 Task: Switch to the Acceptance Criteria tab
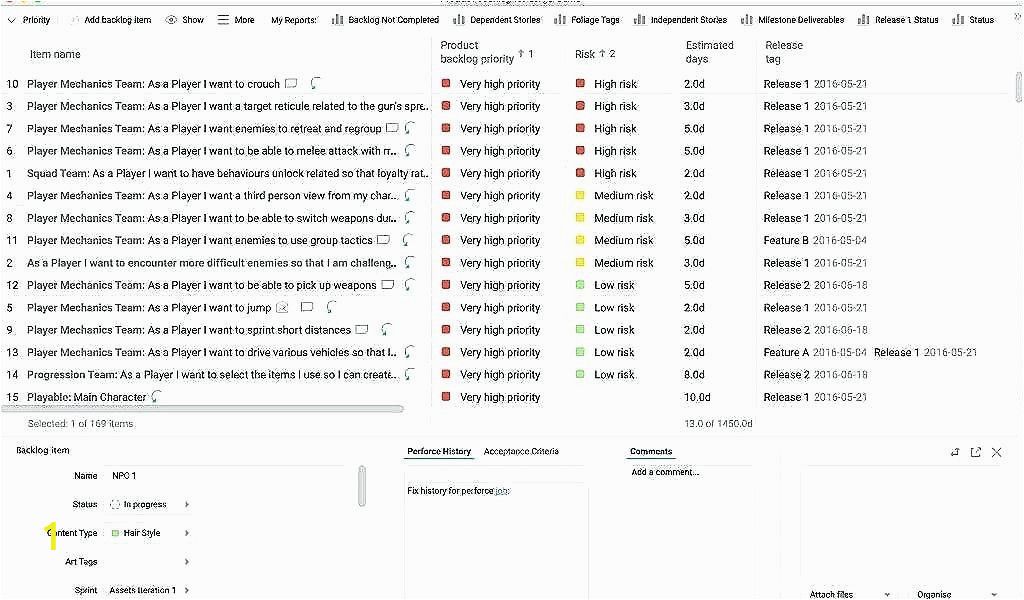[x=521, y=451]
